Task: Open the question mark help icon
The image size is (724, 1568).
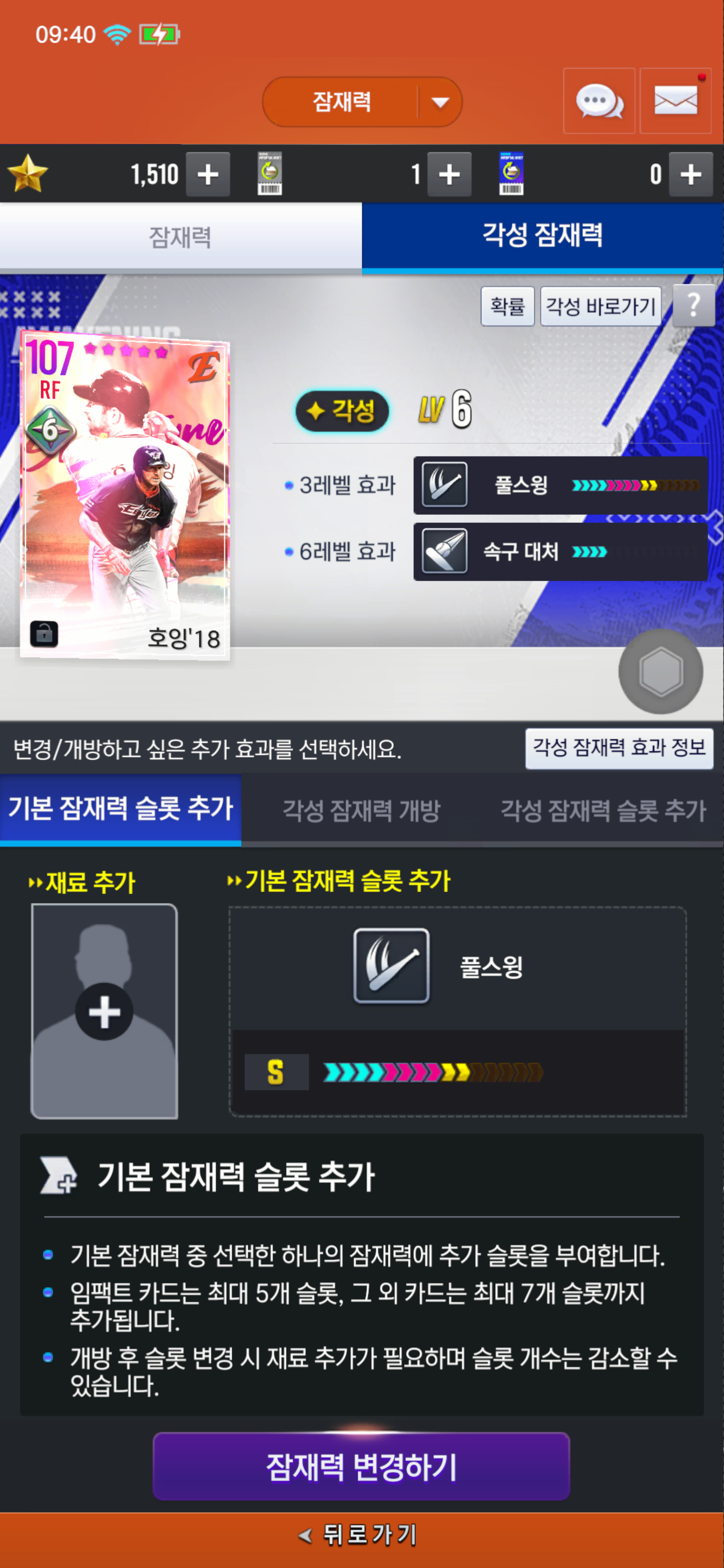Action: coord(693,306)
